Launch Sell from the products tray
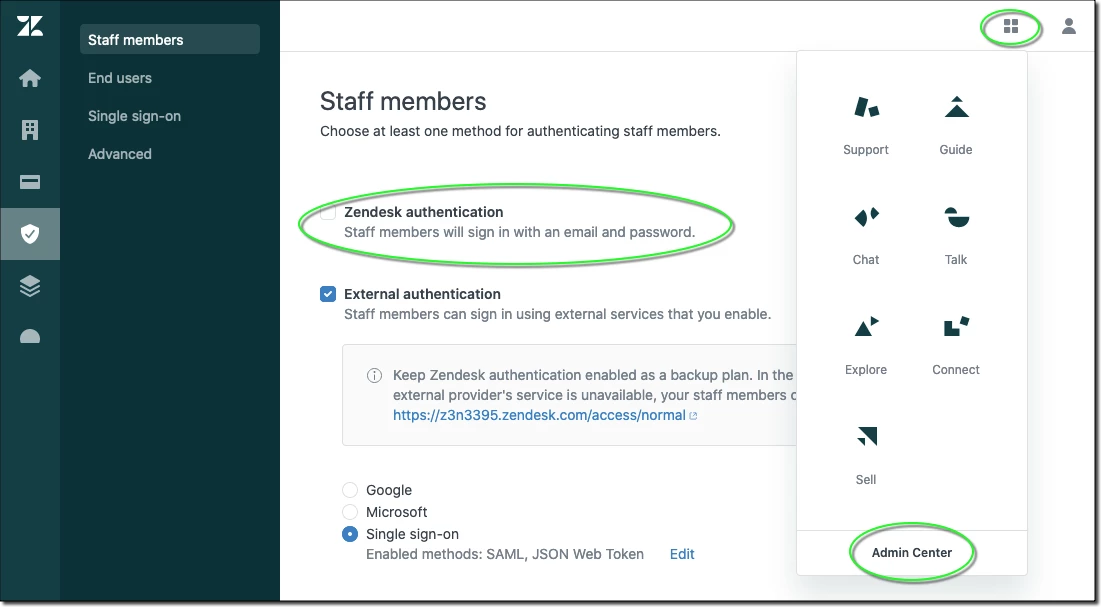 (866, 457)
